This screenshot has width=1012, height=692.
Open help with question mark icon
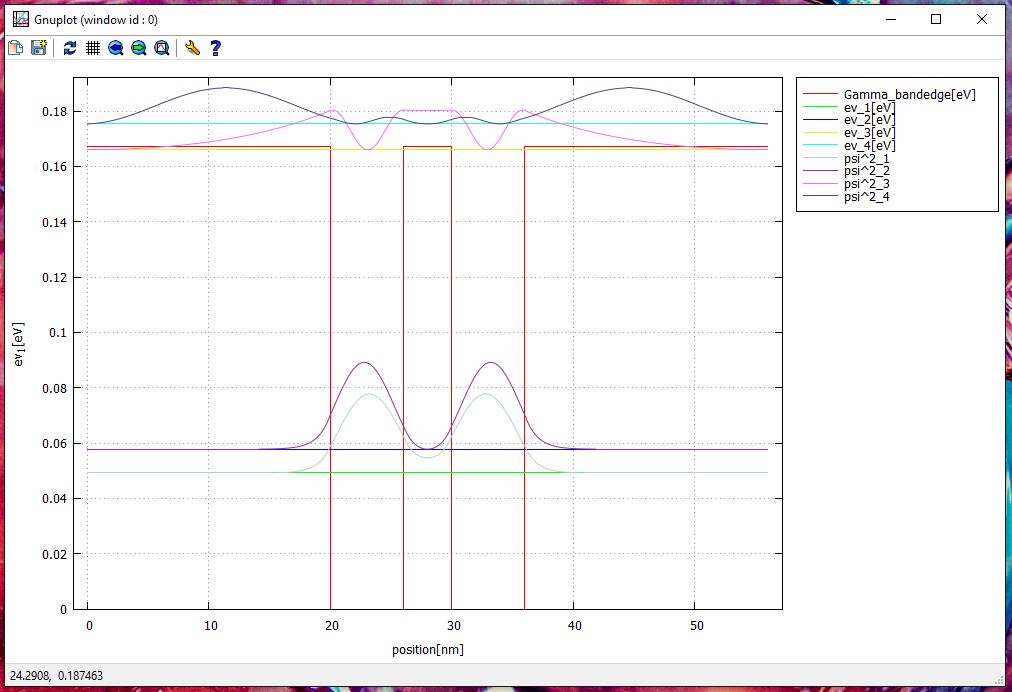(215, 48)
